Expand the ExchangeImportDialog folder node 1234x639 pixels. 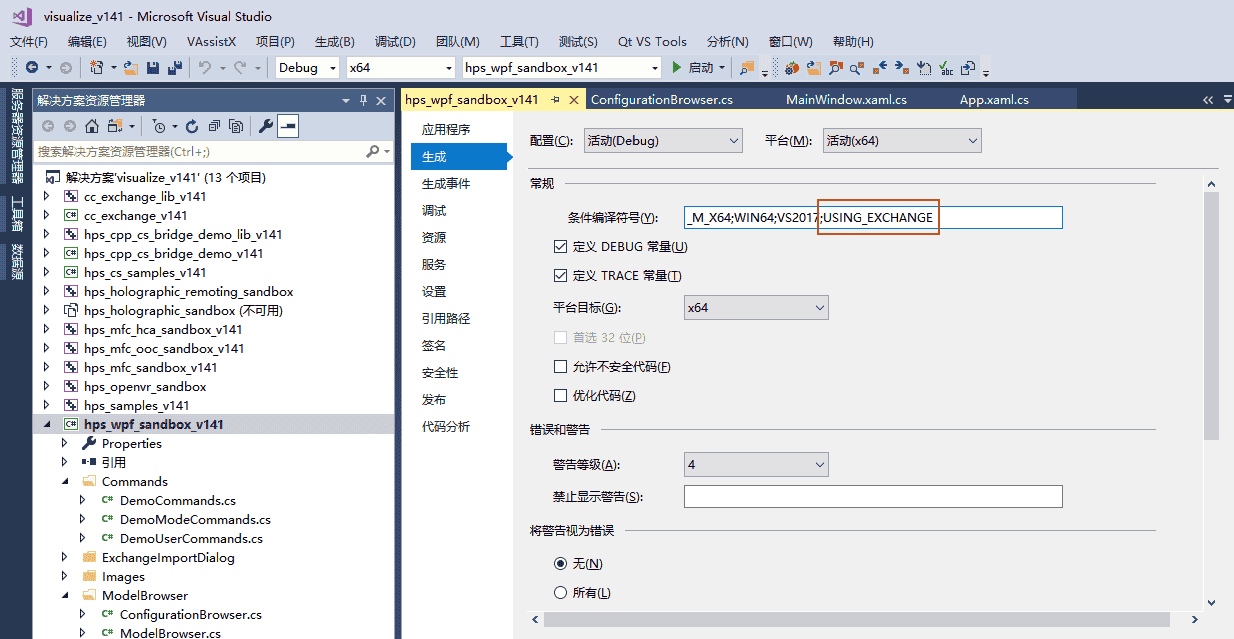point(64,557)
